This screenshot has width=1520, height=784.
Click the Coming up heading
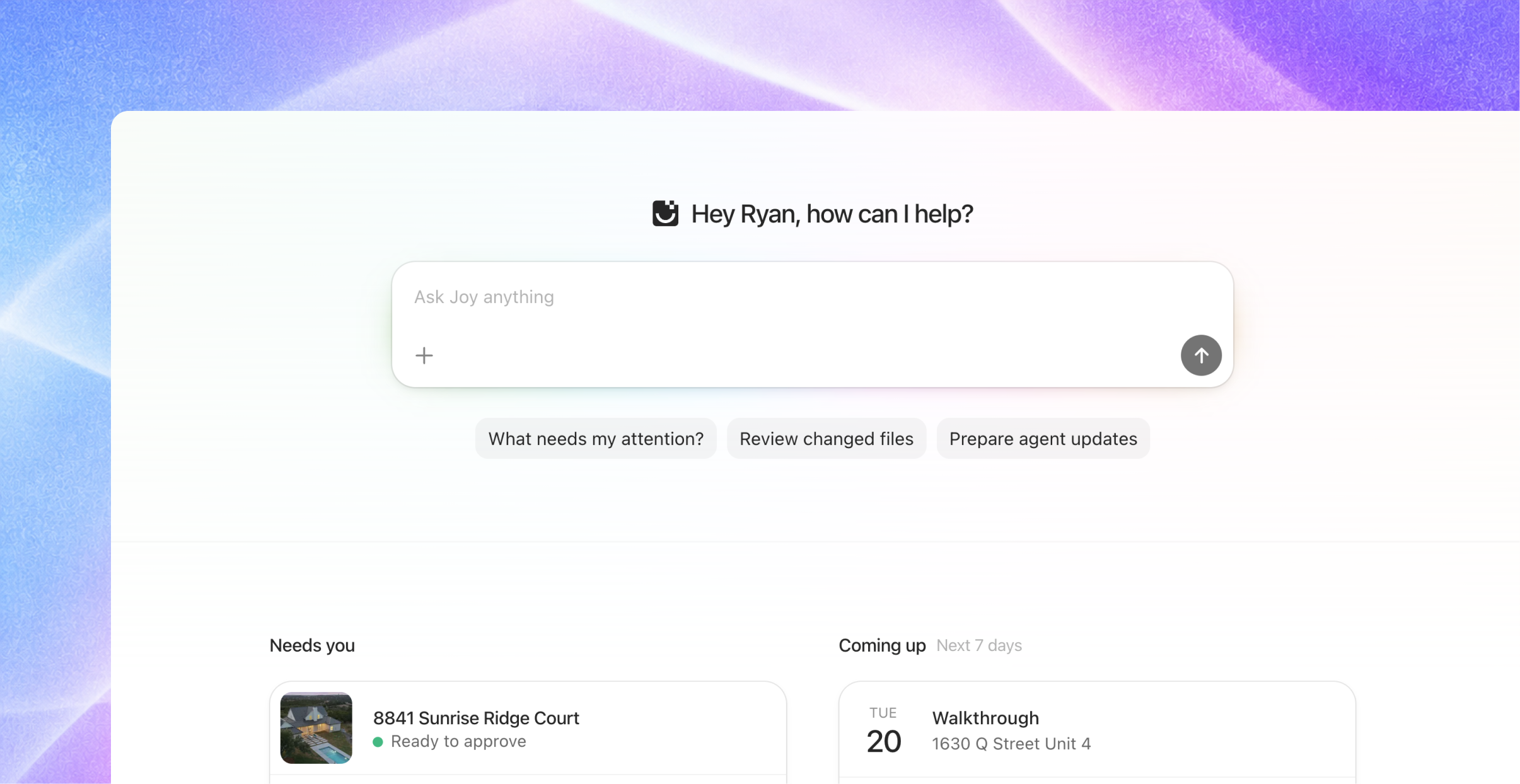coord(882,645)
